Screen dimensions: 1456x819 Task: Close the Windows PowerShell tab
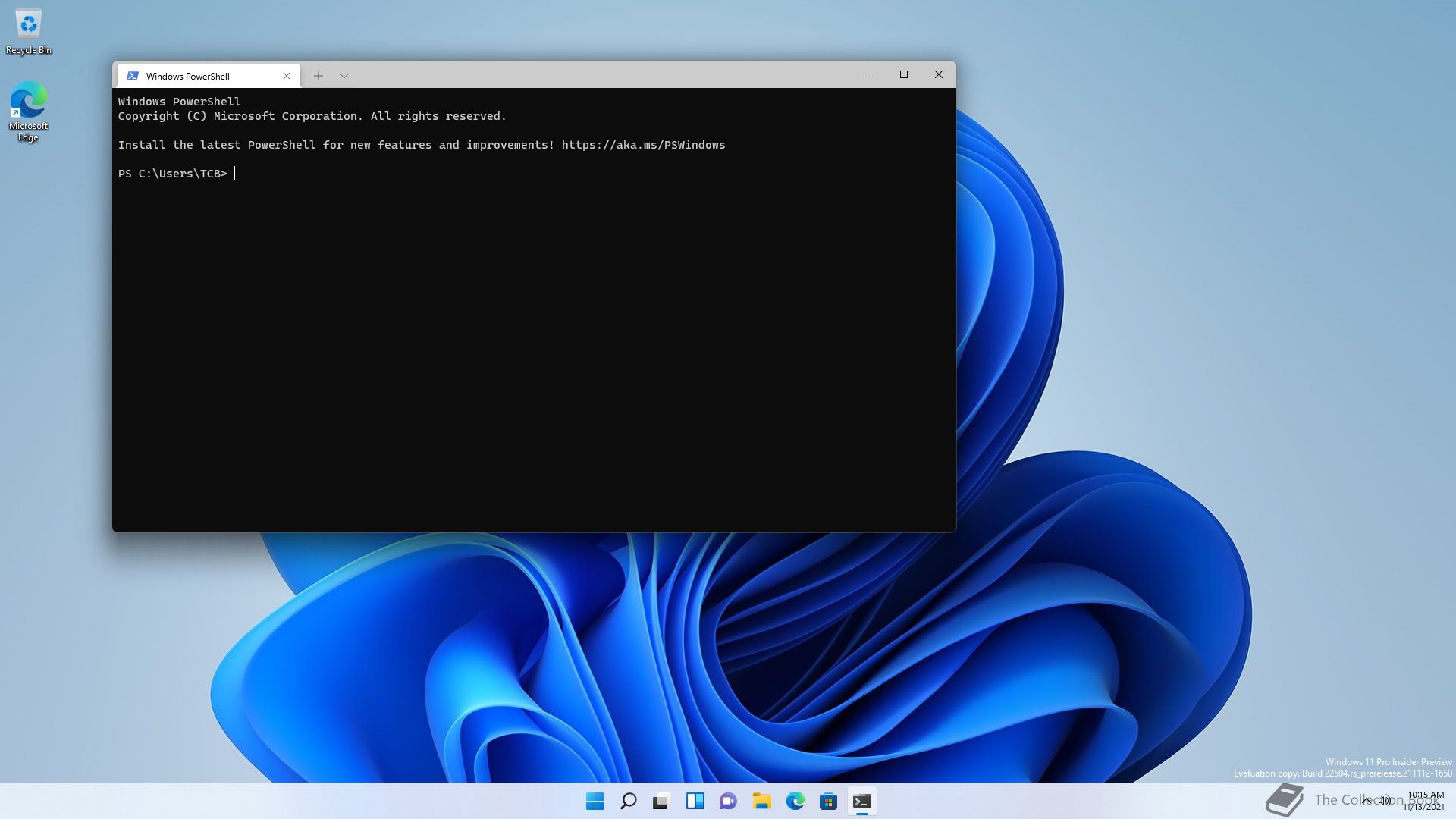pos(287,76)
